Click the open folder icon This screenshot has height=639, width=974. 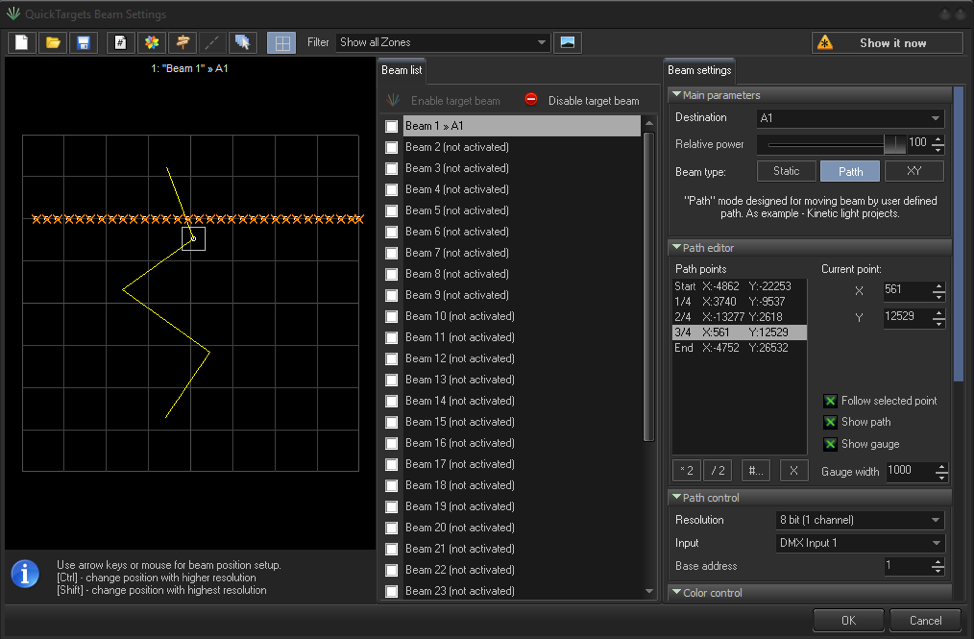[53, 43]
